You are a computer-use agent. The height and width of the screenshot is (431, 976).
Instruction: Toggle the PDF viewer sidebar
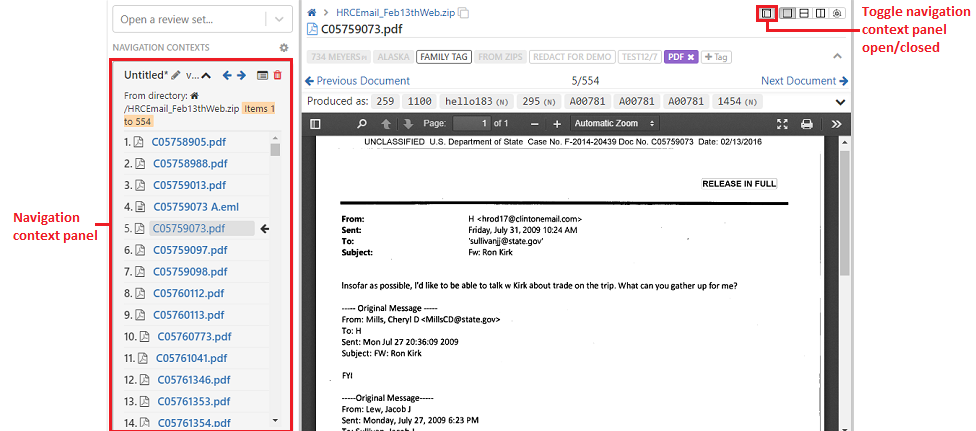316,123
